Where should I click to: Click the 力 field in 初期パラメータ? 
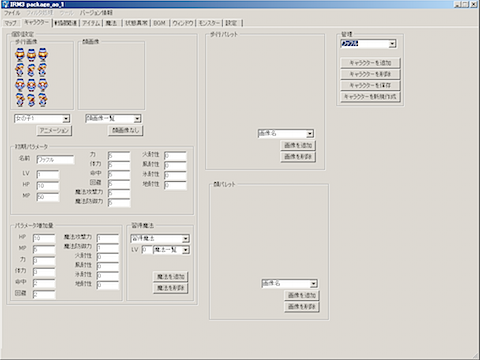[119, 156]
